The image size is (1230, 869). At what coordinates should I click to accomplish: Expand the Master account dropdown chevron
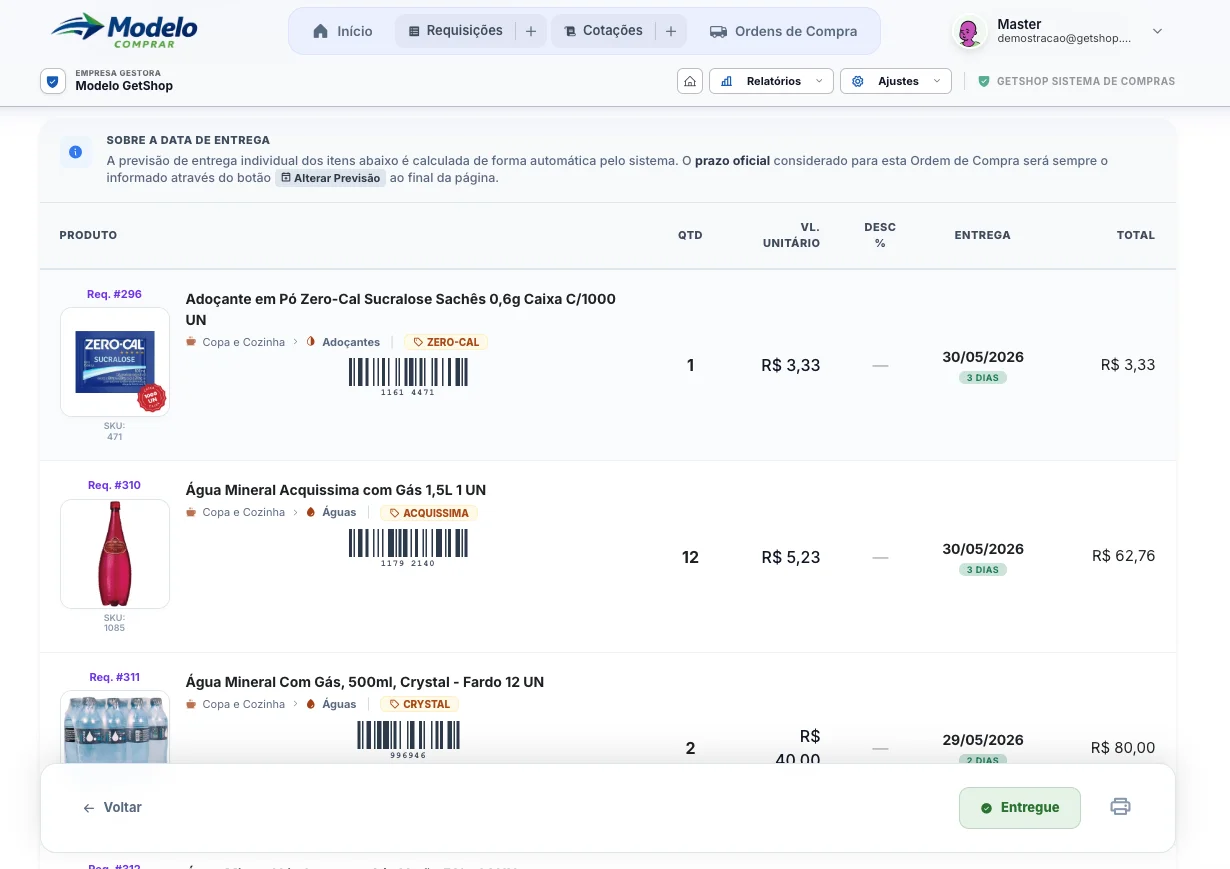(1157, 31)
